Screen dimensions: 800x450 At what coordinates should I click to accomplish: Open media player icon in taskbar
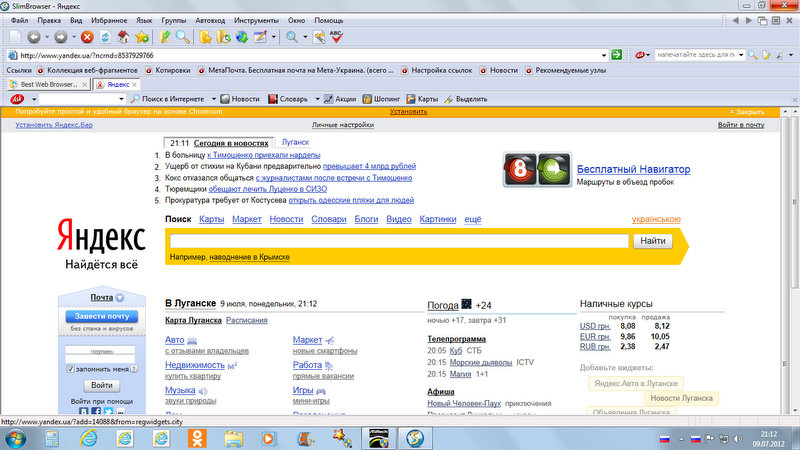(x=269, y=438)
